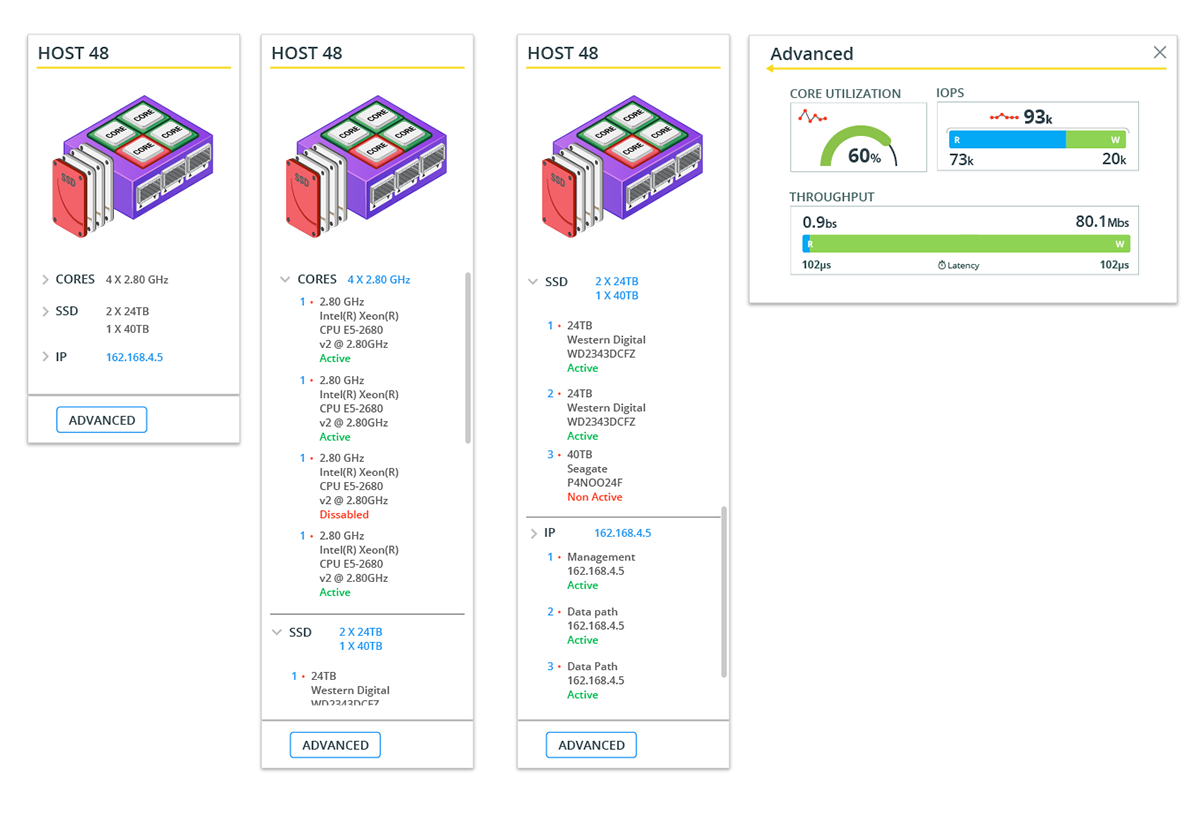Image resolution: width=1200 pixels, height=815 pixels.
Task: Click the dotted sparkline beside the 93k IOPS value
Action: (1005, 115)
